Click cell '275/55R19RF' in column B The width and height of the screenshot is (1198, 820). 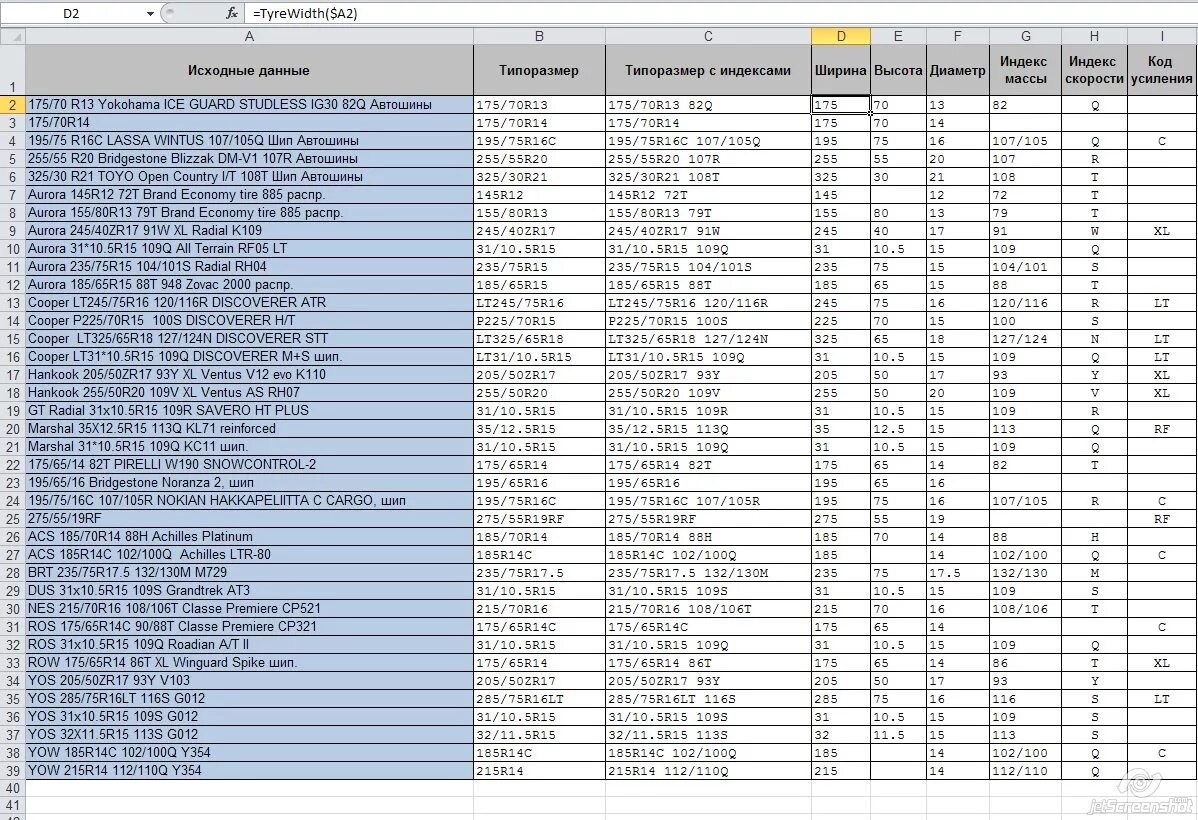coord(539,519)
